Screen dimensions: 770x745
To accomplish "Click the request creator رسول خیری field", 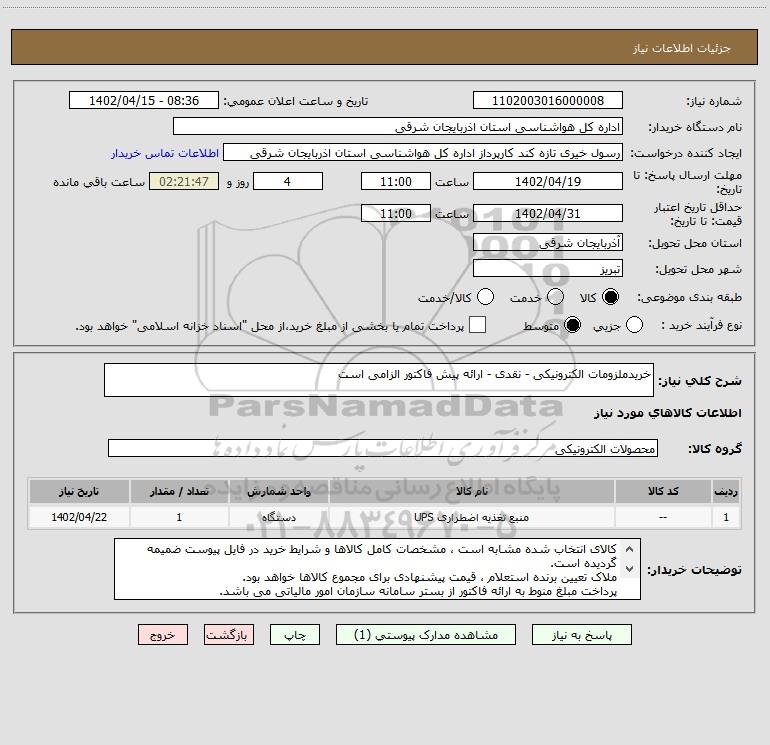I will (x=423, y=153).
